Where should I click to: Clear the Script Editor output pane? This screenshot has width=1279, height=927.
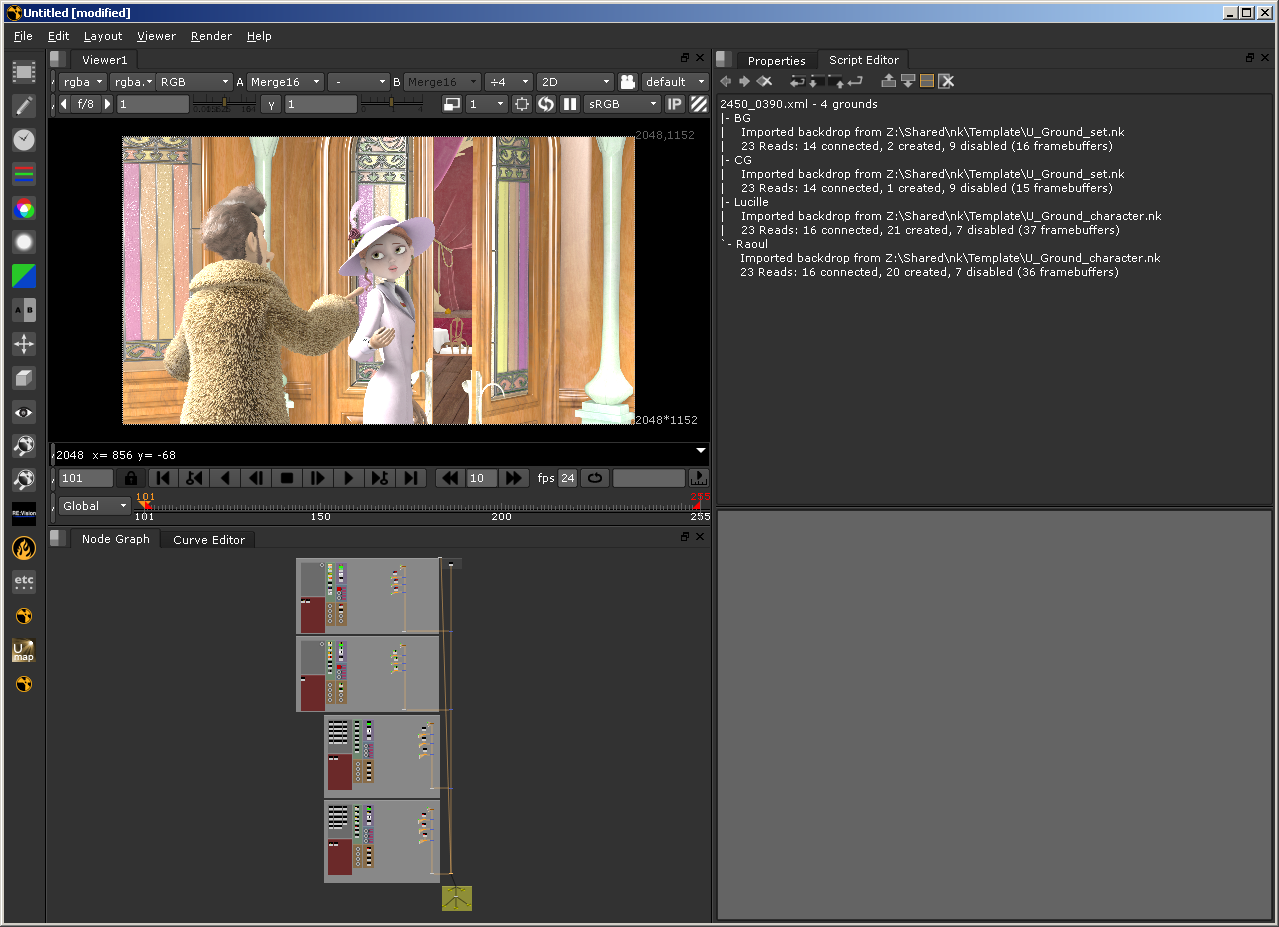(946, 81)
